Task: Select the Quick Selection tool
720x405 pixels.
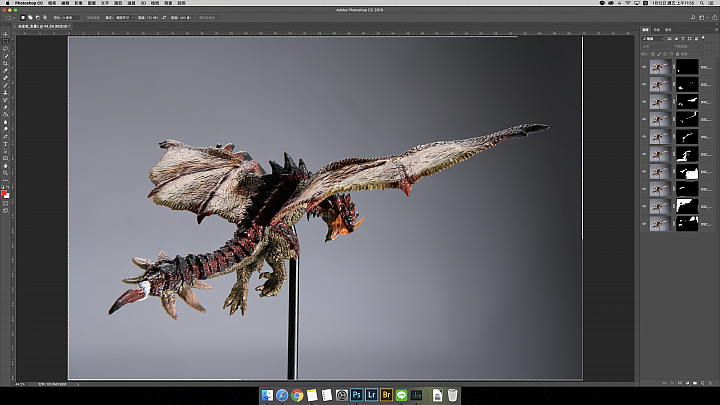Action: 6,56
